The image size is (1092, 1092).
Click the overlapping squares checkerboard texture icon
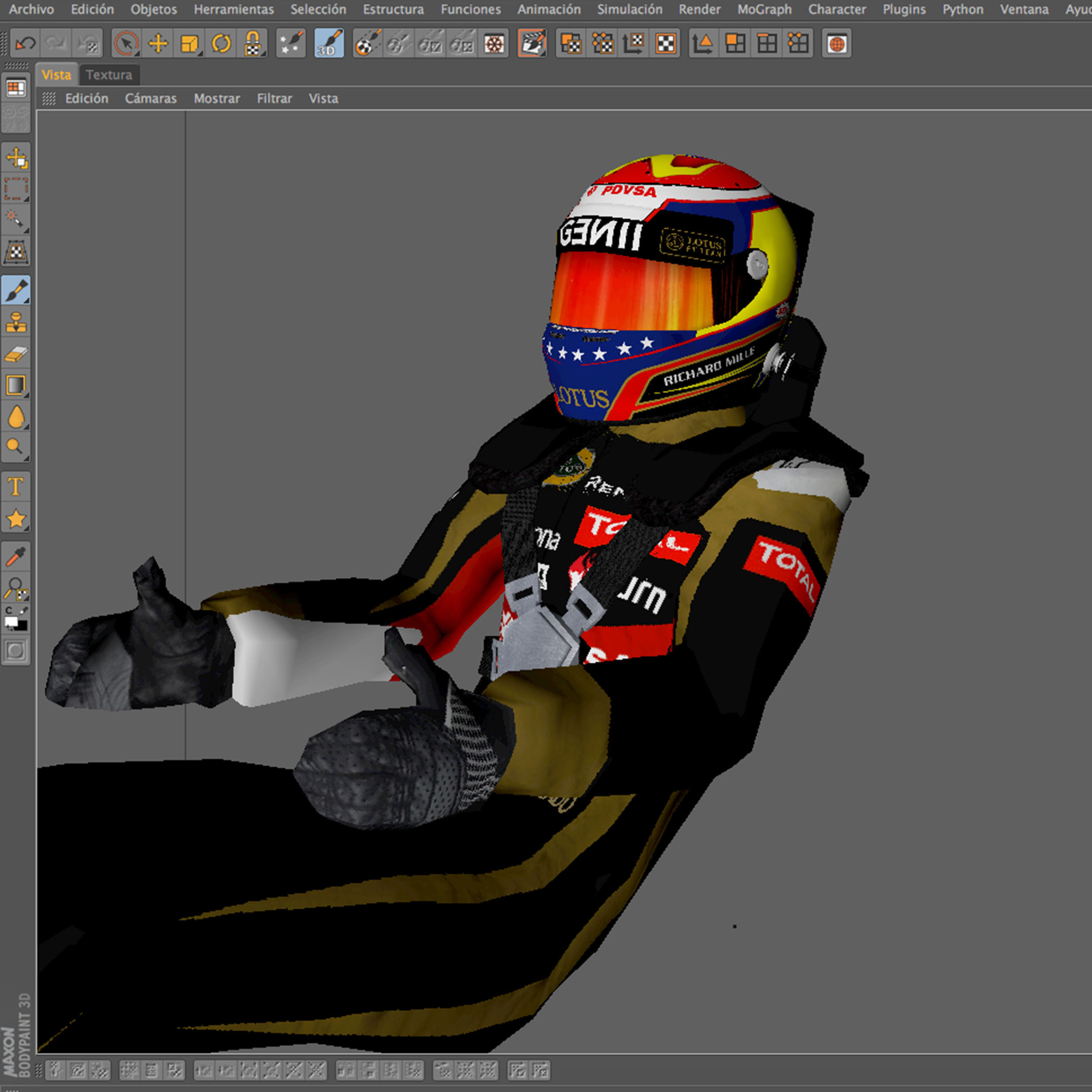pos(571,44)
